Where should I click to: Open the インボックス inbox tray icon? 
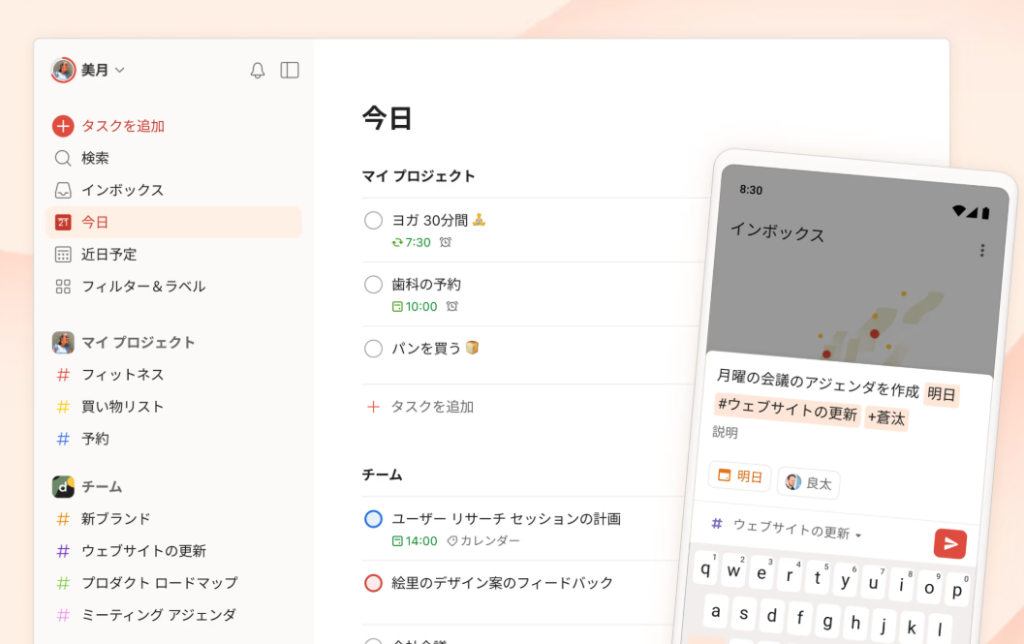tap(63, 190)
